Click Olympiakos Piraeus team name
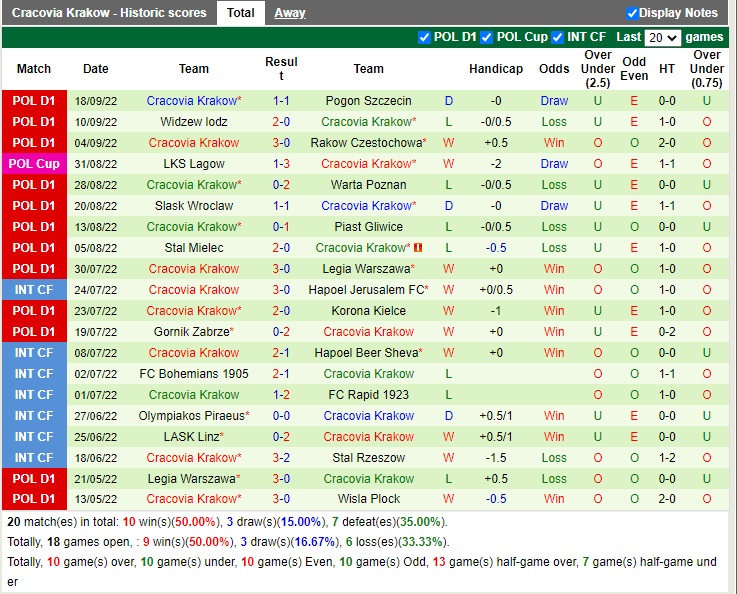 [x=194, y=415]
